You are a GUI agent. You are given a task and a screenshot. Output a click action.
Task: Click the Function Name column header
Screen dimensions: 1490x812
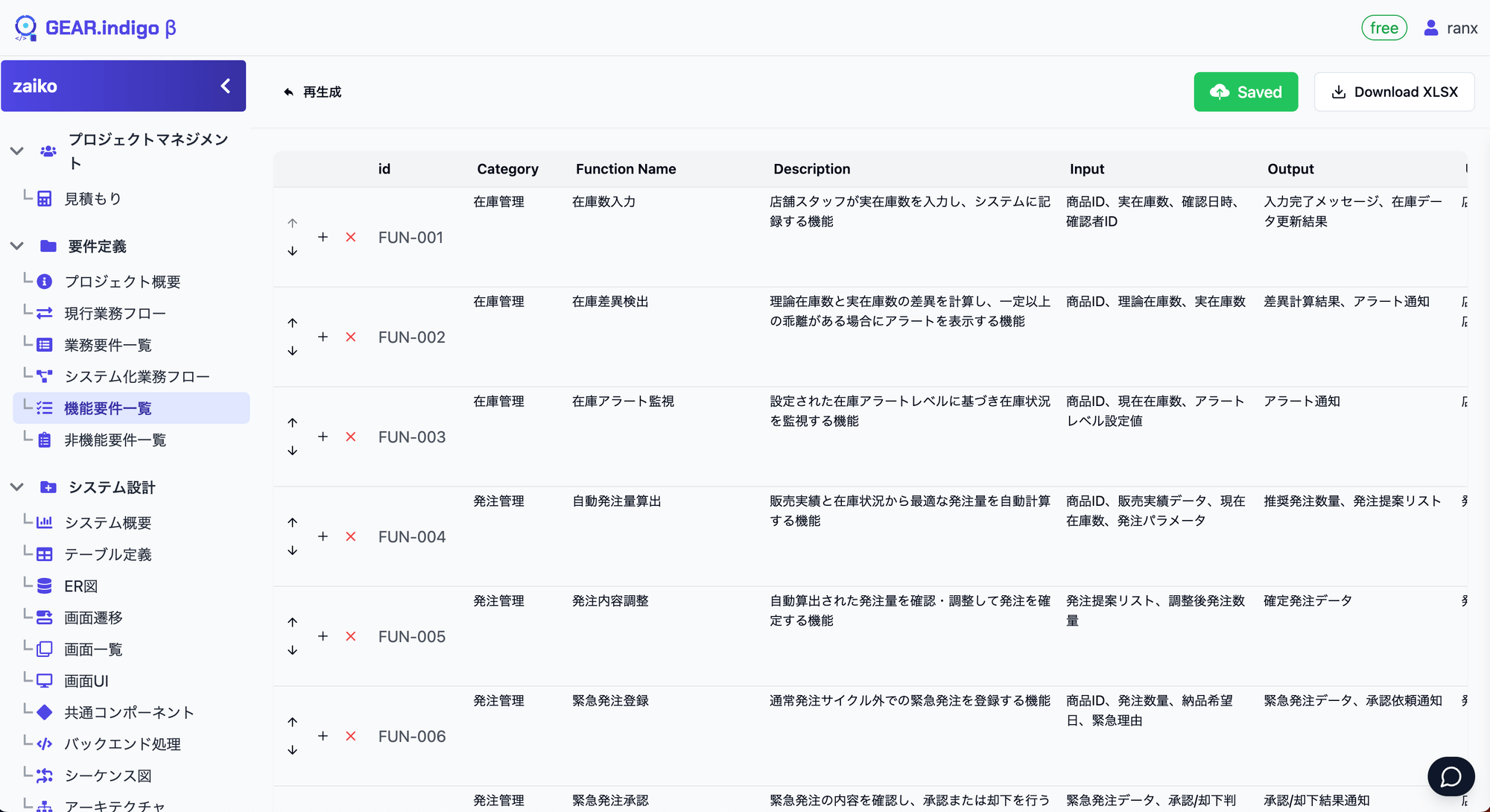(x=626, y=169)
